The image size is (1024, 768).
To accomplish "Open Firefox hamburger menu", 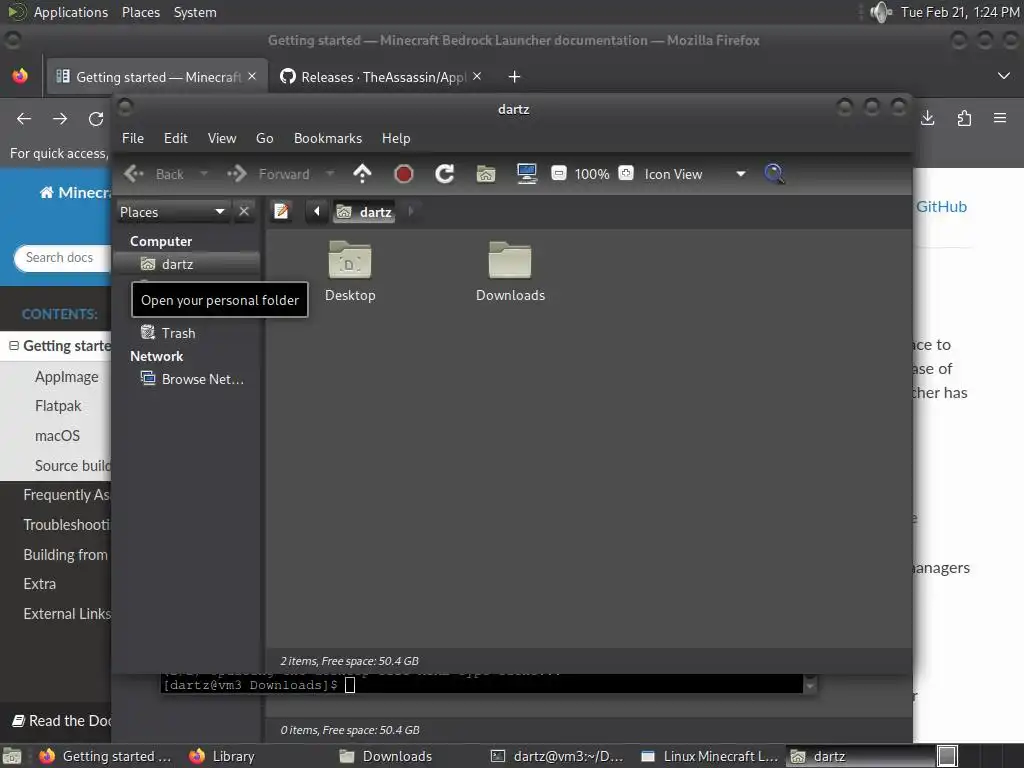I will (1000, 118).
